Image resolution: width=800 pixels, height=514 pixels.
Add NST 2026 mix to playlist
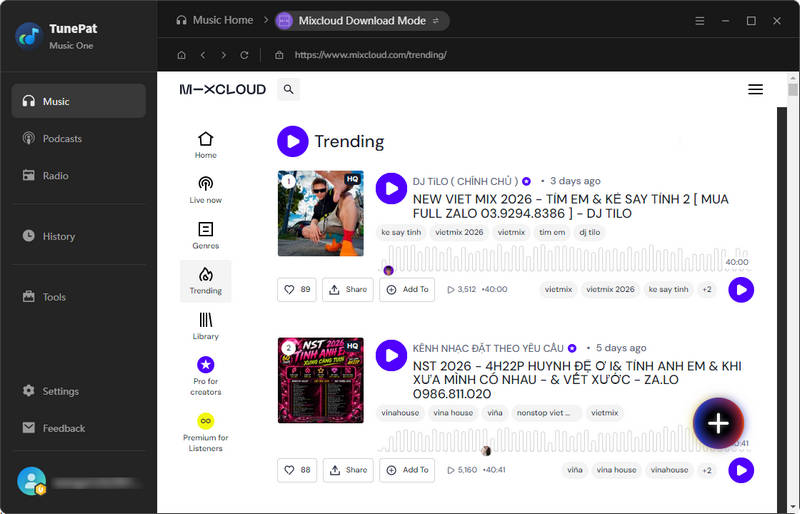407,470
